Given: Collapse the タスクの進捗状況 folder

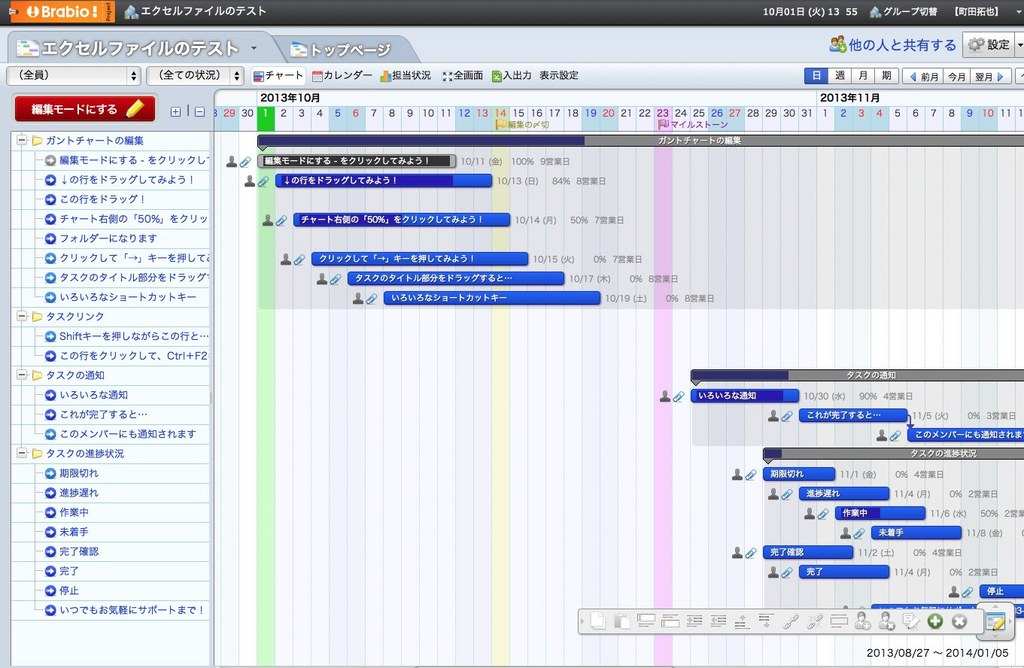Looking at the screenshot, I should tap(22, 453).
